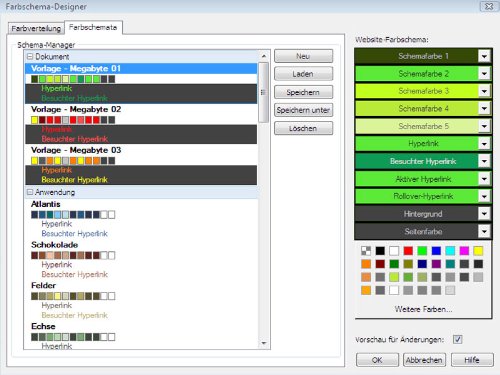Select the Felder color scheme
This screenshot has width=500, height=375.
[x=44, y=285]
